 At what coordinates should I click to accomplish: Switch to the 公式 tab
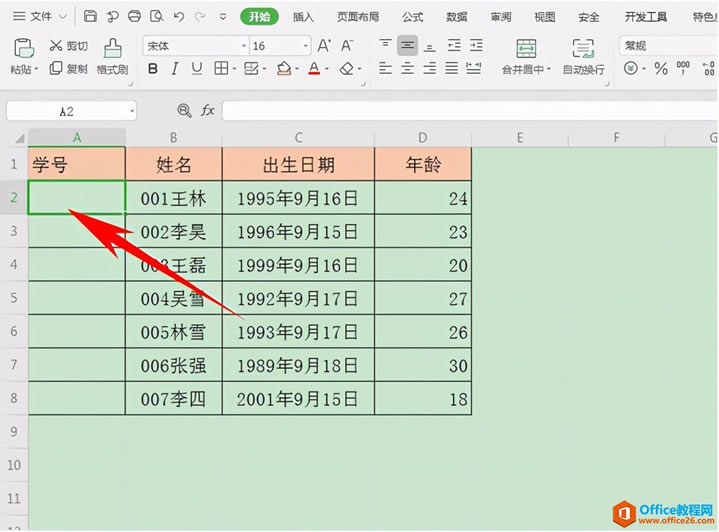point(412,17)
